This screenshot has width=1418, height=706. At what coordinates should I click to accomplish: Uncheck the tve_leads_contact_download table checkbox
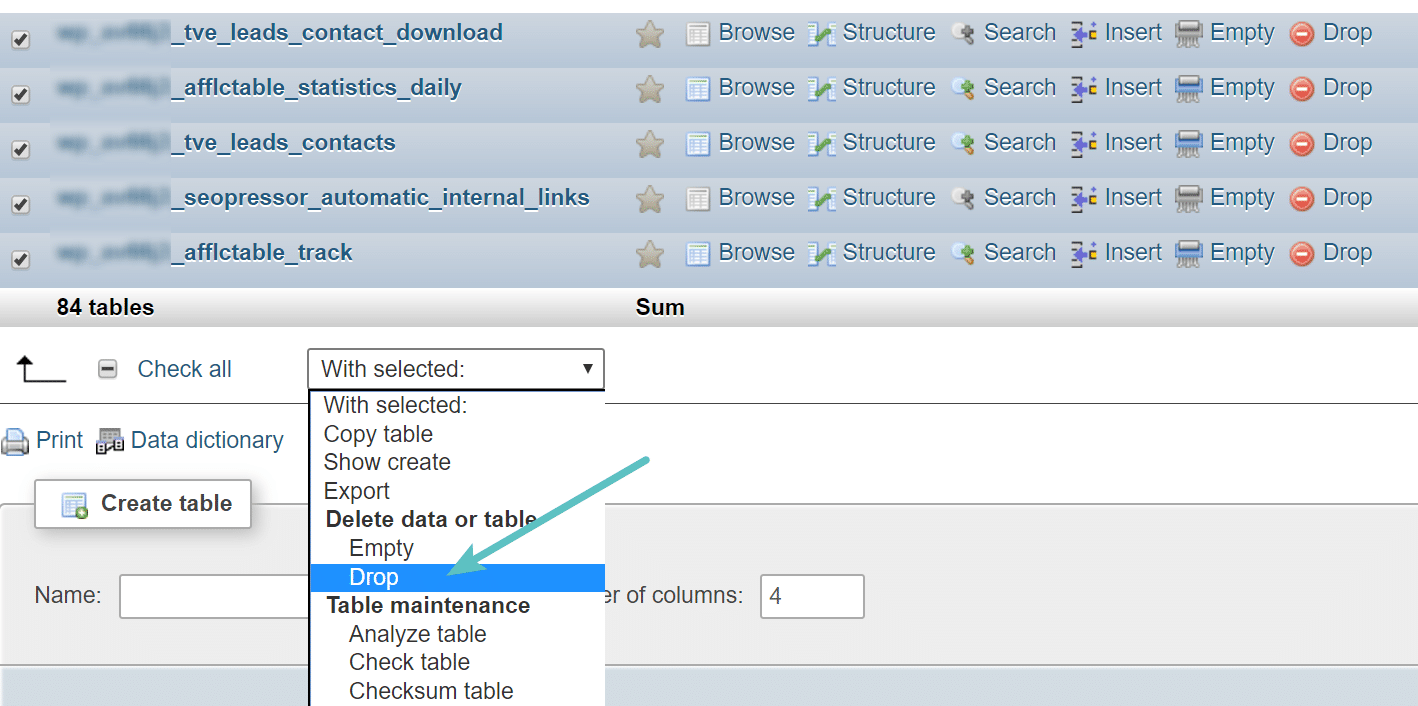(20, 40)
